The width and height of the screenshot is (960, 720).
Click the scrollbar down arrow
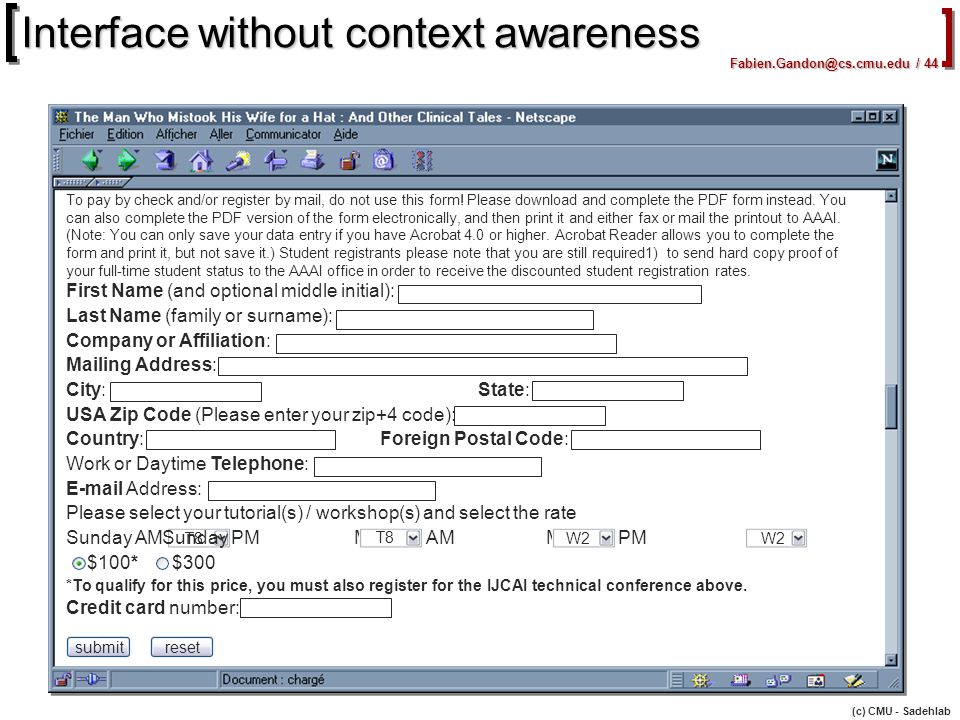coord(891,660)
